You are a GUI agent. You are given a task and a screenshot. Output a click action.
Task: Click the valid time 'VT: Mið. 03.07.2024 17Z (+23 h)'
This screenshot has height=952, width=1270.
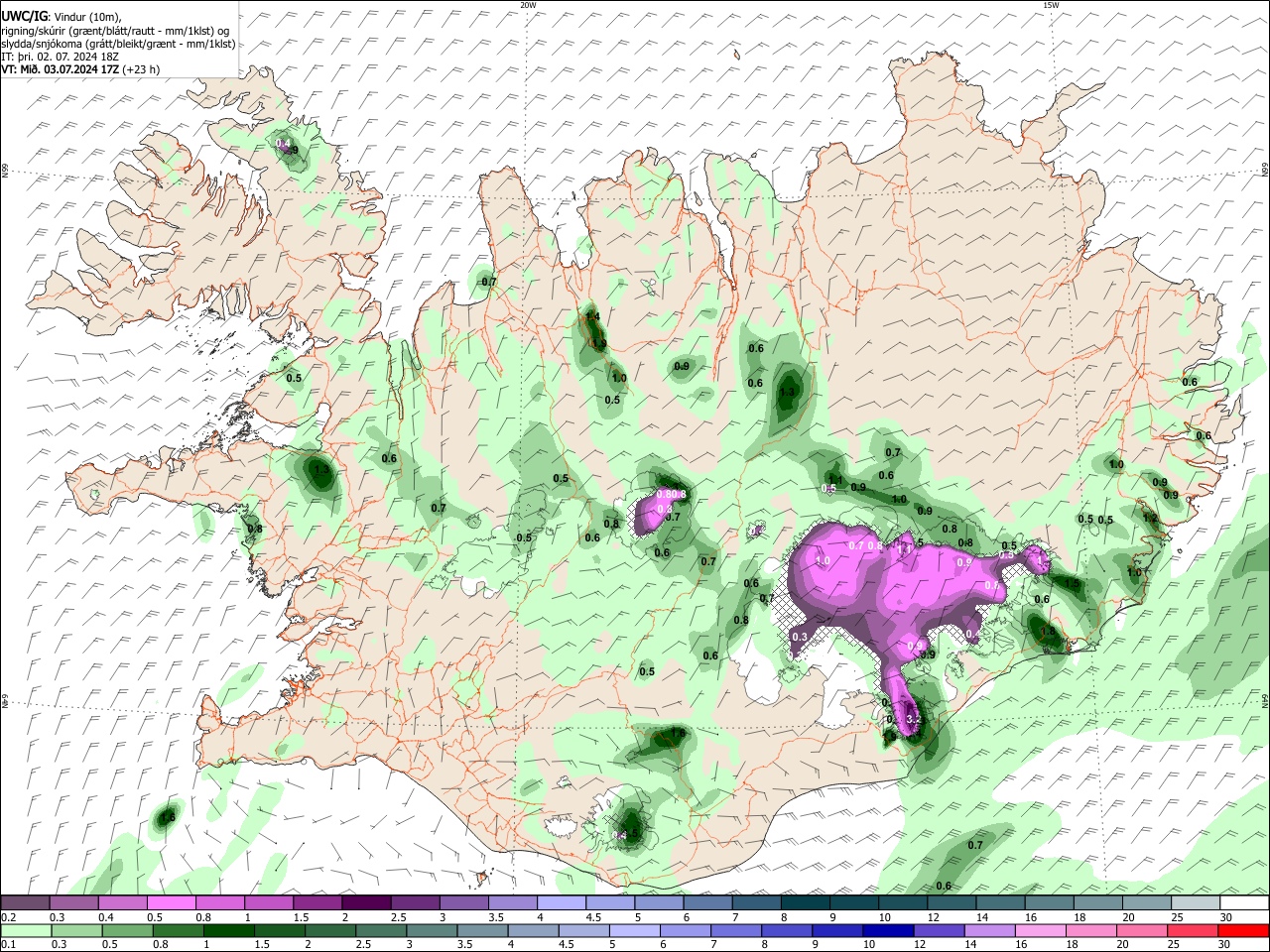tap(79, 69)
